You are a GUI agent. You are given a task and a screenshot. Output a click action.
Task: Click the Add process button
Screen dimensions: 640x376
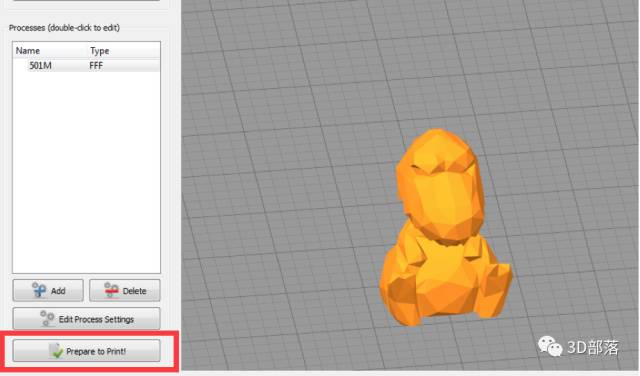[x=48, y=290]
